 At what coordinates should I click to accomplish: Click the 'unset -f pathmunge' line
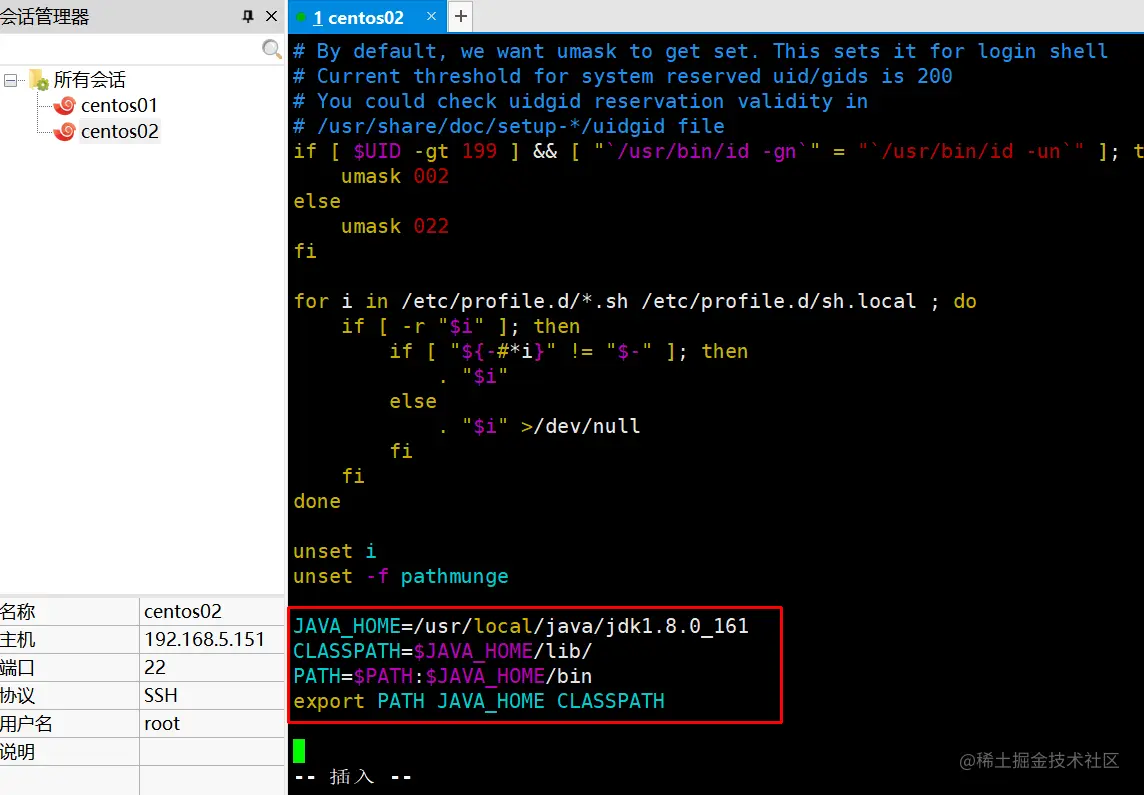pos(401,576)
